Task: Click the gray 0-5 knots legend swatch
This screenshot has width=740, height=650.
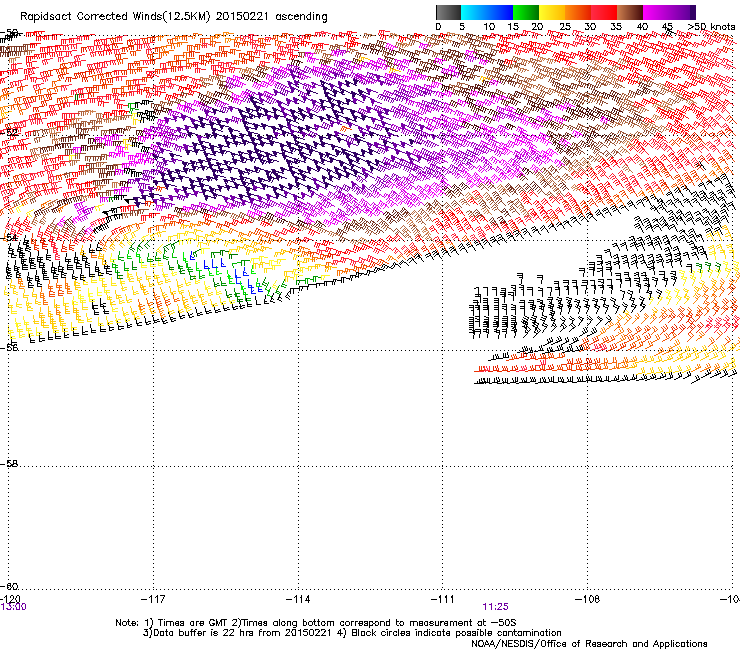Action: [x=448, y=12]
